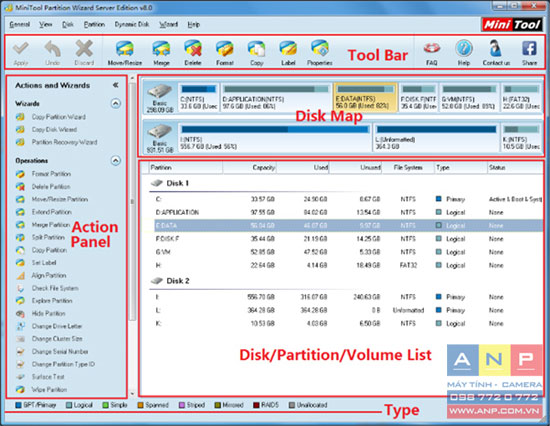
Task: Collapse the Operations section
Action: point(116,160)
